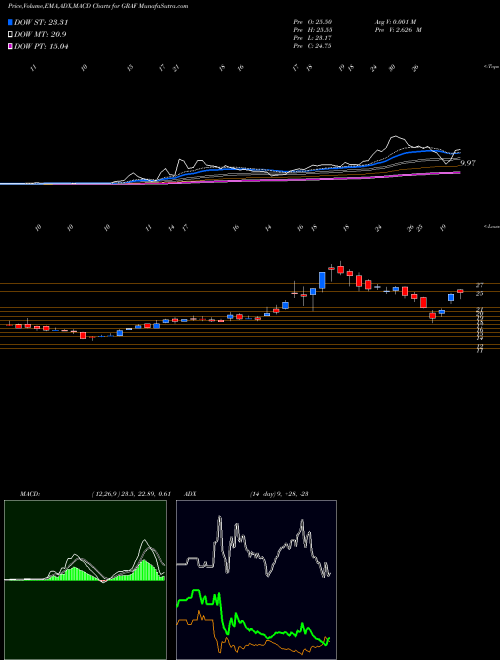Click the price axis label 27

479,285
